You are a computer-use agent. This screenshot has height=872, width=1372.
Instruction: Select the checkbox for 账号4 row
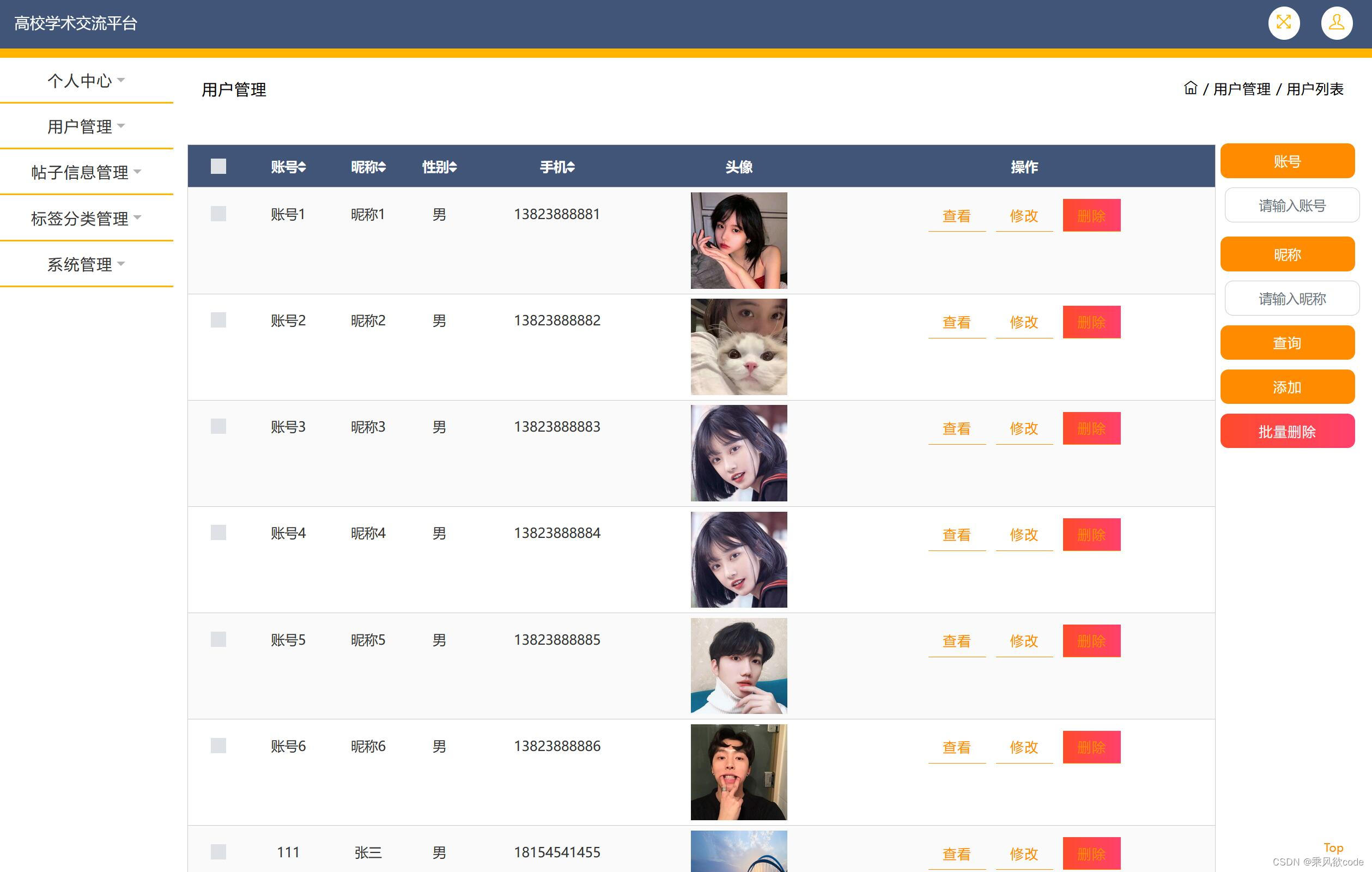pyautogui.click(x=218, y=533)
